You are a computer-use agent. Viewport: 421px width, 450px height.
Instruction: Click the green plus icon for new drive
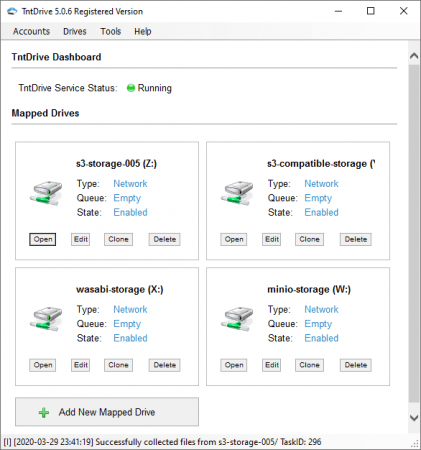44,413
